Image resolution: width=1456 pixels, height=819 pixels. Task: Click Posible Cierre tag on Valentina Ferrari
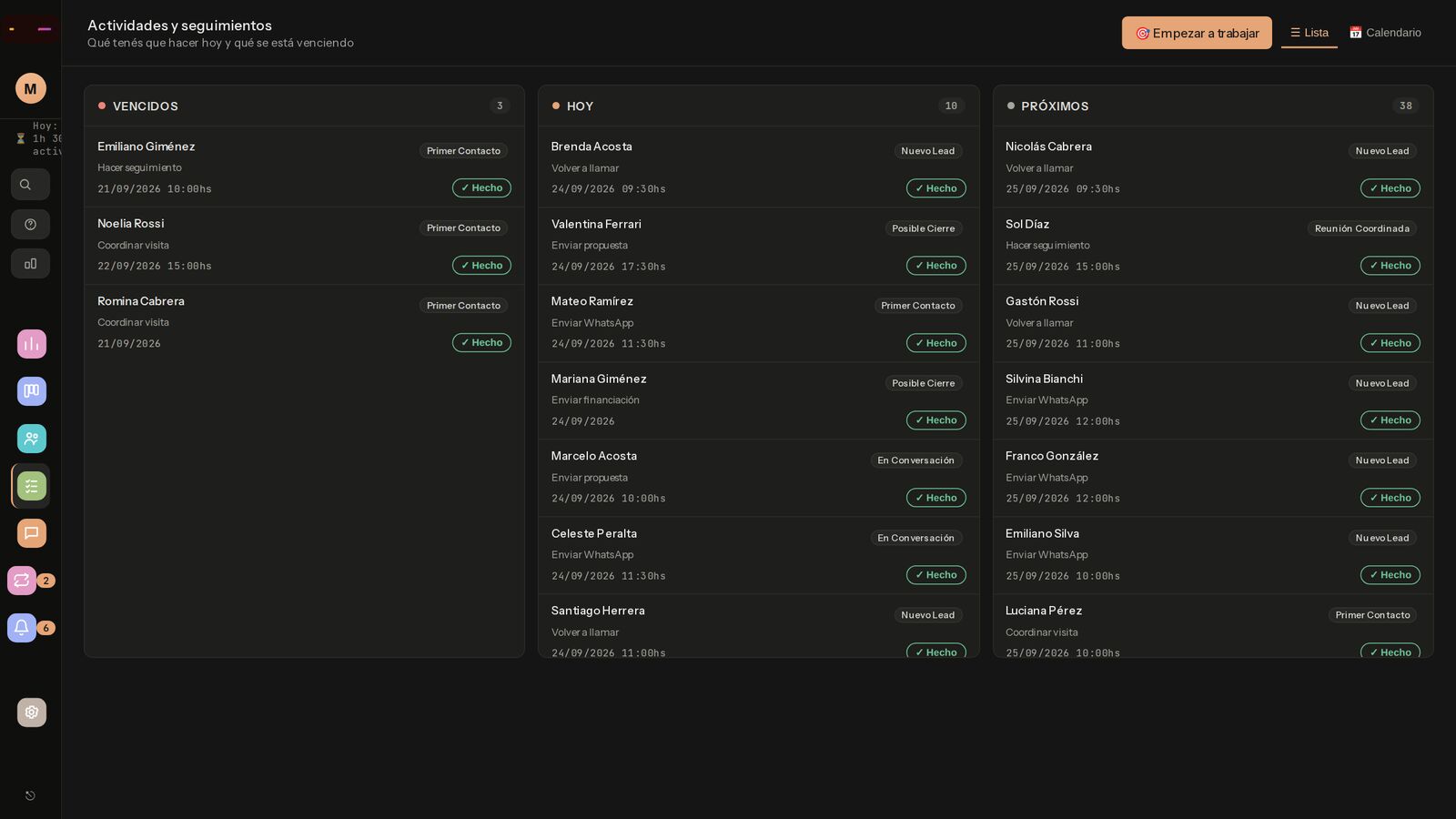click(924, 228)
